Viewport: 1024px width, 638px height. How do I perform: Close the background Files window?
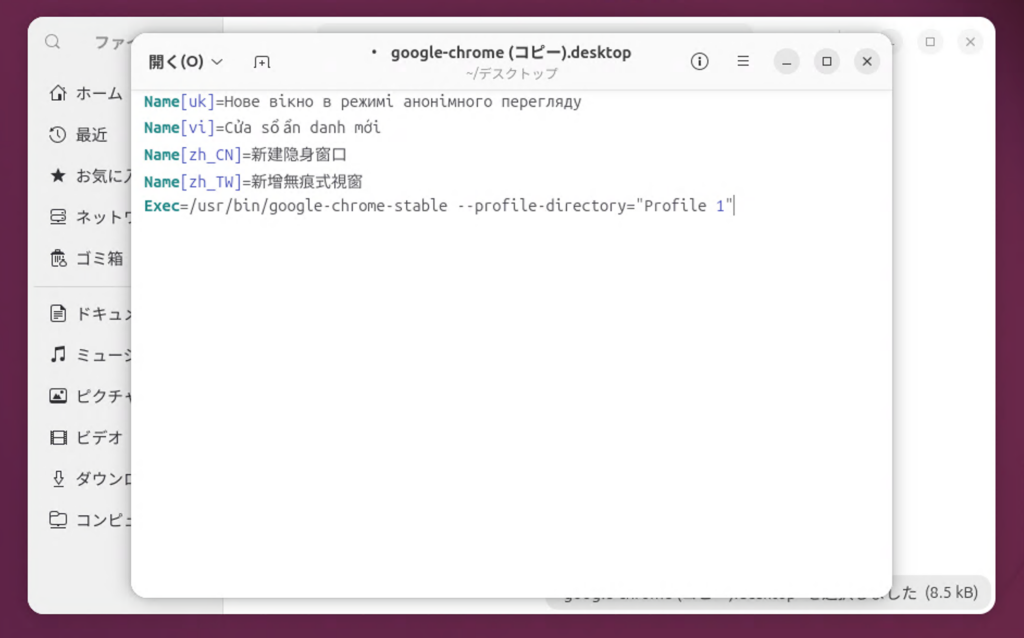[970, 42]
